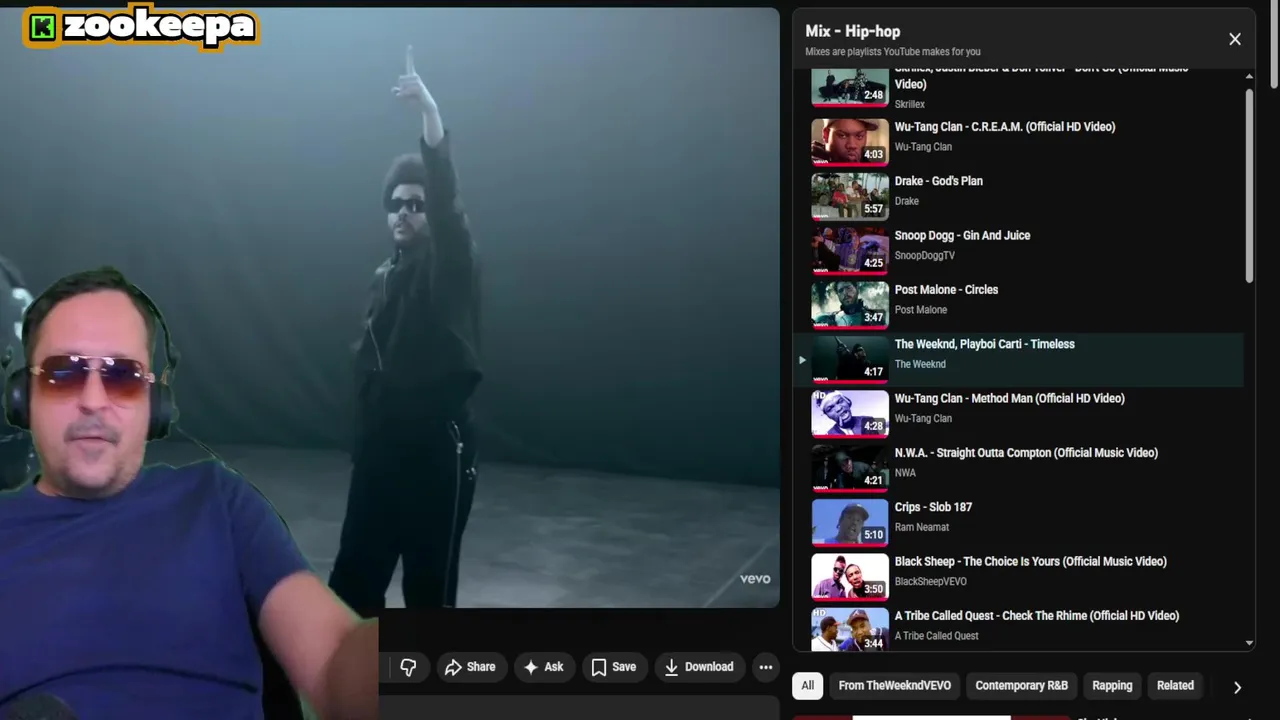Click Skrillex channel name in playlist
Viewport: 1280px width, 720px height.
909,104
